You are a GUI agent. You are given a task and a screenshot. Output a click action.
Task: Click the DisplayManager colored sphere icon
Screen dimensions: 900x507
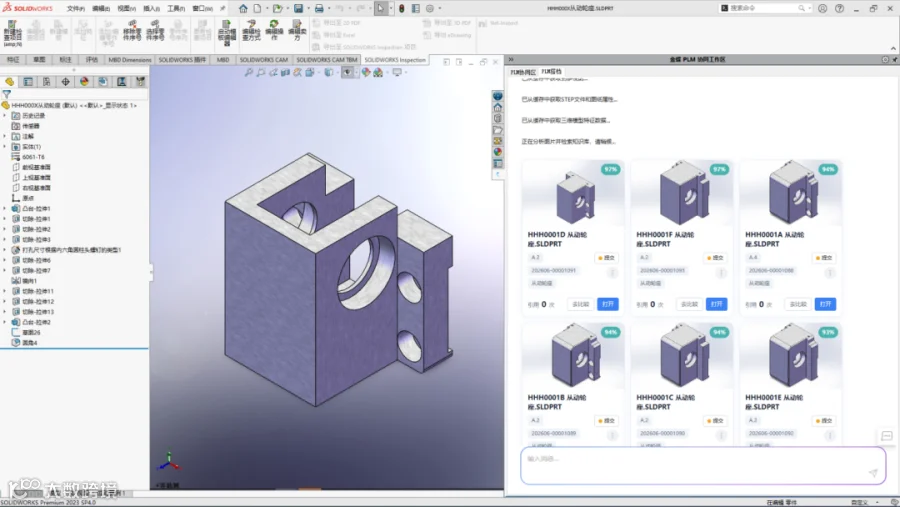(84, 82)
